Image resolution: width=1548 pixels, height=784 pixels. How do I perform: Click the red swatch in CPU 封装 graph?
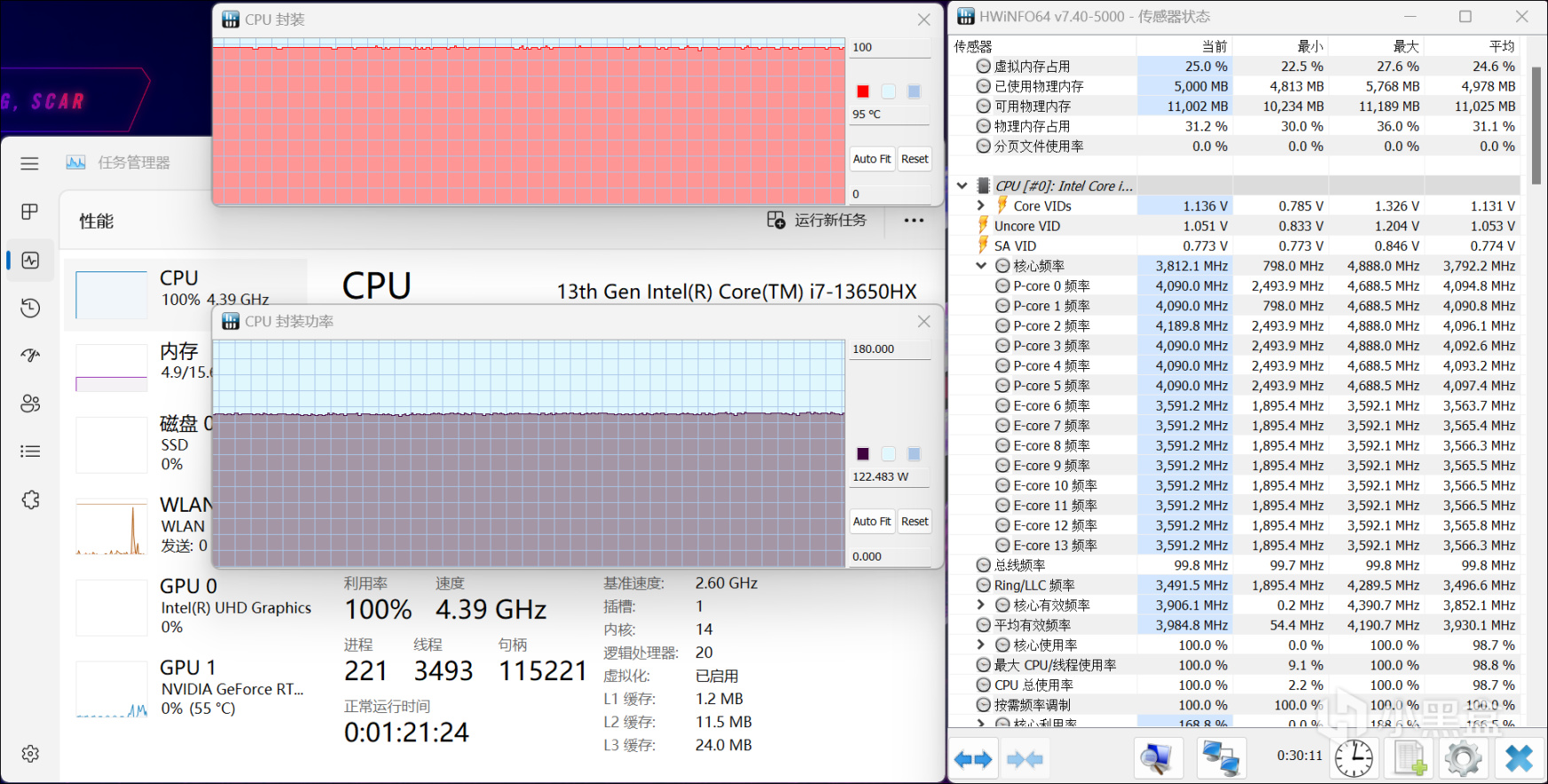(862, 91)
